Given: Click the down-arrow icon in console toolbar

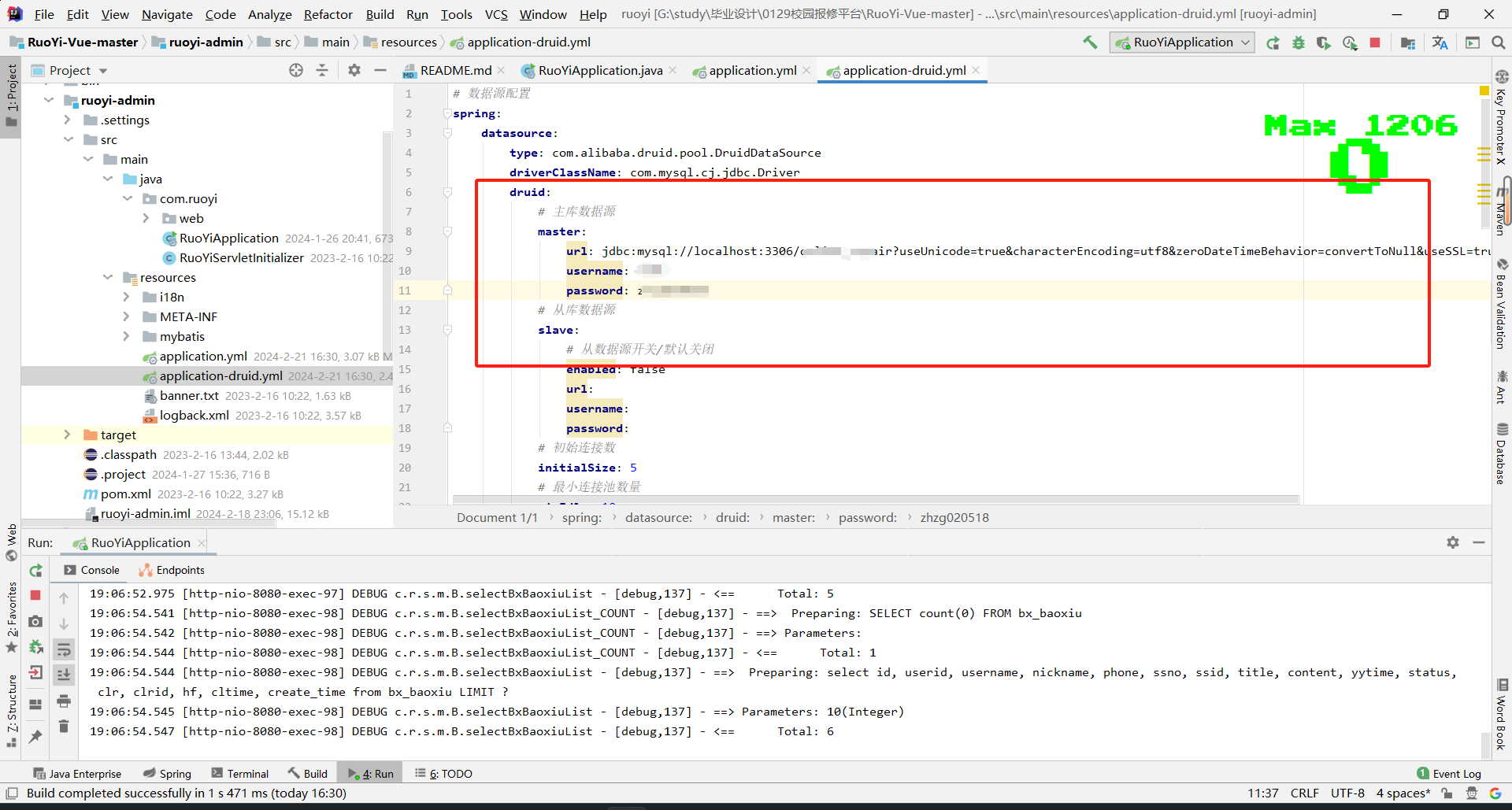Looking at the screenshot, I should 64,623.
